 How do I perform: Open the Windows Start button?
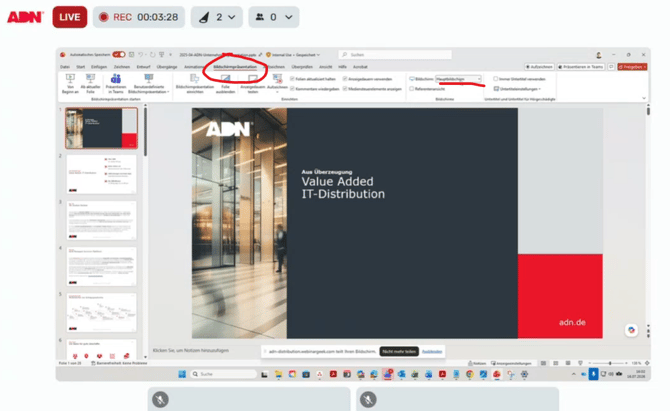pos(182,374)
